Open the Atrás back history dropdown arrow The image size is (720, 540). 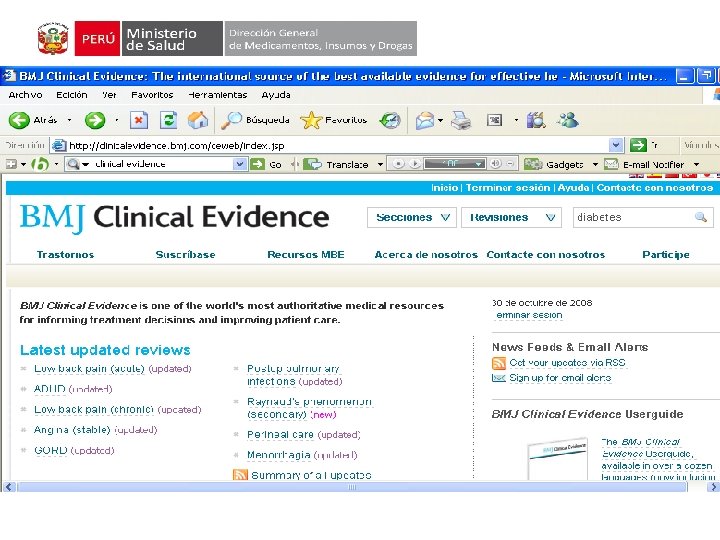[69, 120]
